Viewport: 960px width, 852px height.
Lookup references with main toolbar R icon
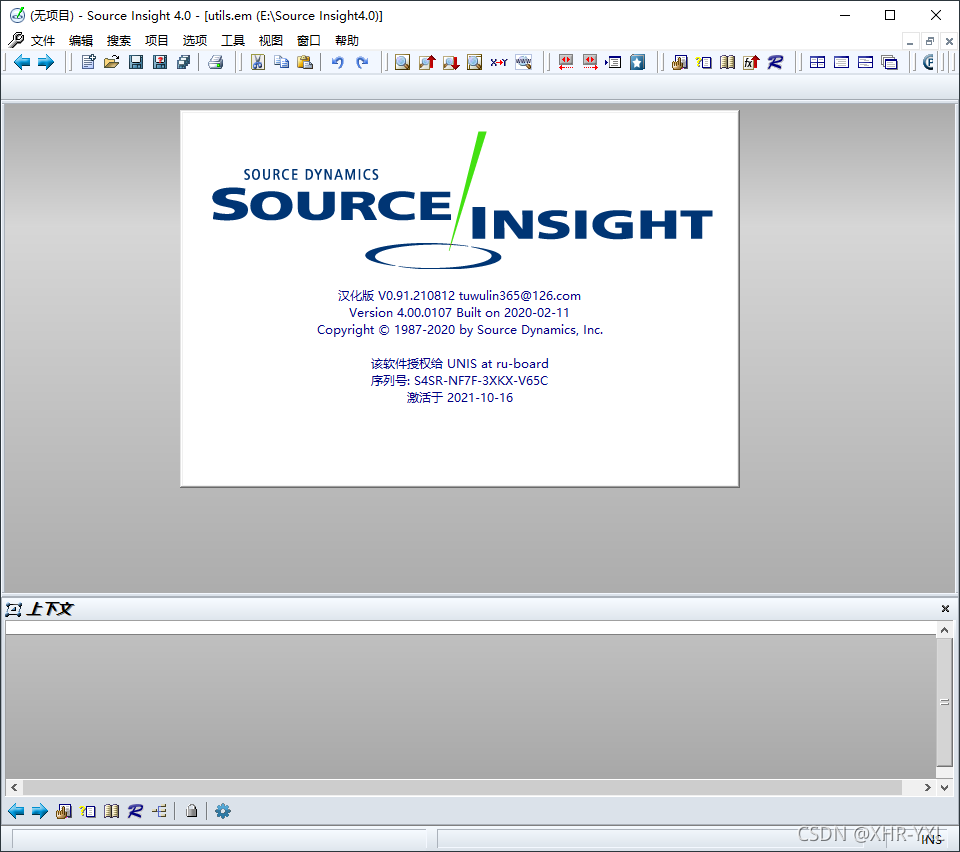pyautogui.click(x=775, y=62)
